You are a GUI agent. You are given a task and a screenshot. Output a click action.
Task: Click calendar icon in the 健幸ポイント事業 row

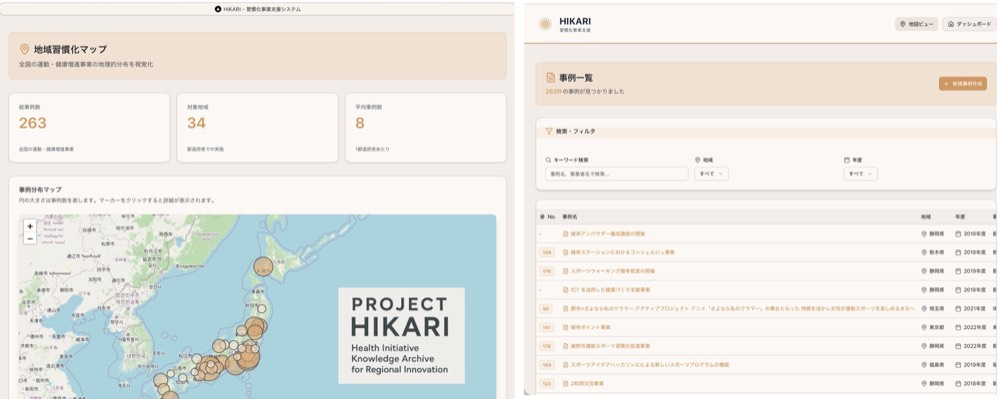[958, 328]
